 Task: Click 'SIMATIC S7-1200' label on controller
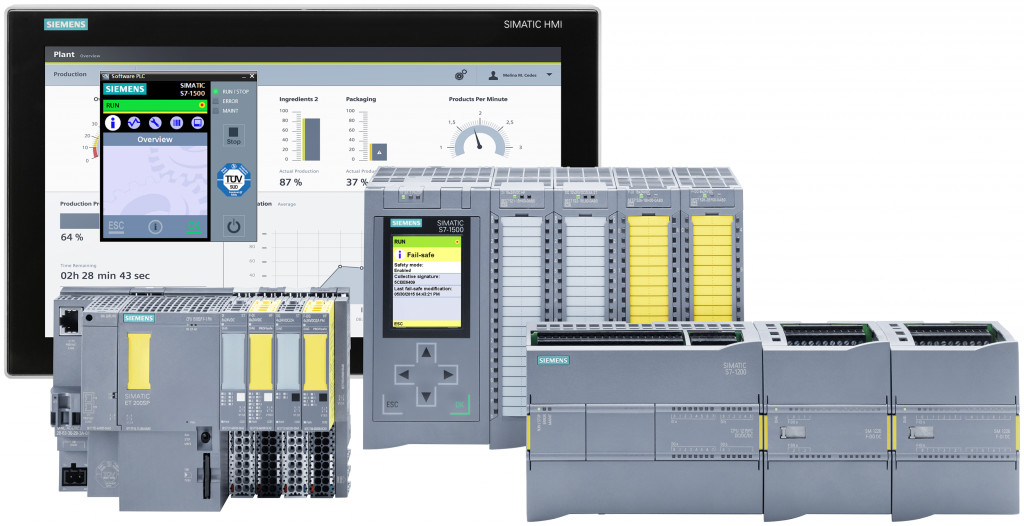tap(735, 368)
